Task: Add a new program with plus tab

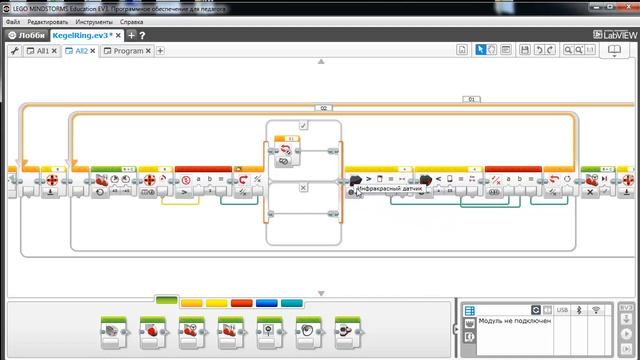Action: 160,51
